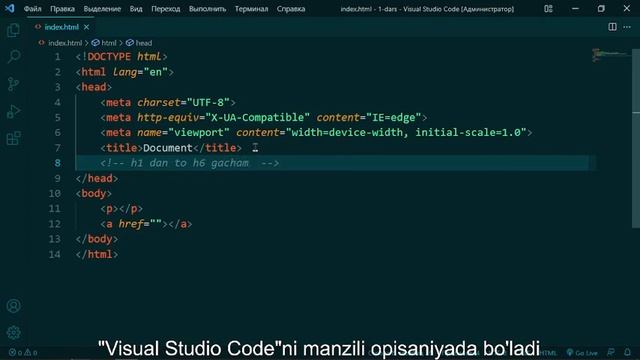Open the Manage gear icon

(x=13, y=333)
